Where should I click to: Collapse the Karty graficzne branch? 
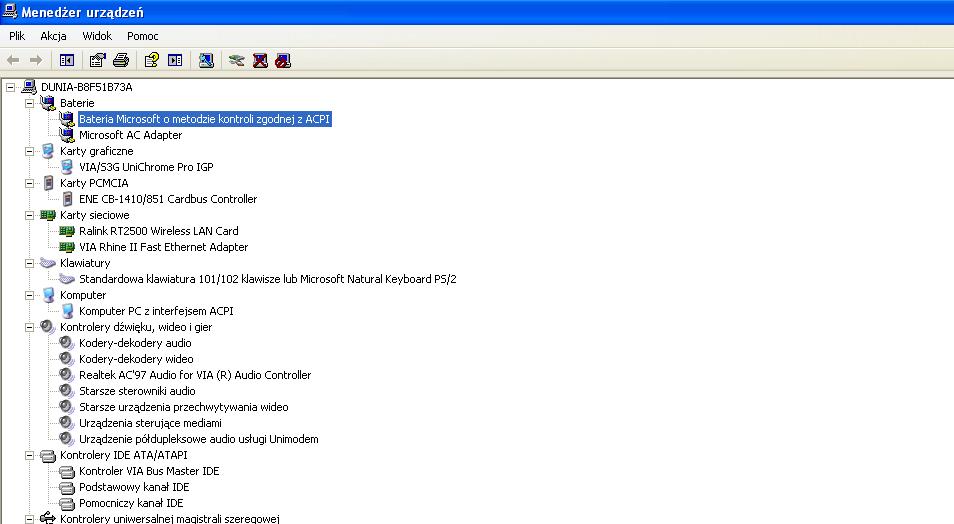point(29,151)
